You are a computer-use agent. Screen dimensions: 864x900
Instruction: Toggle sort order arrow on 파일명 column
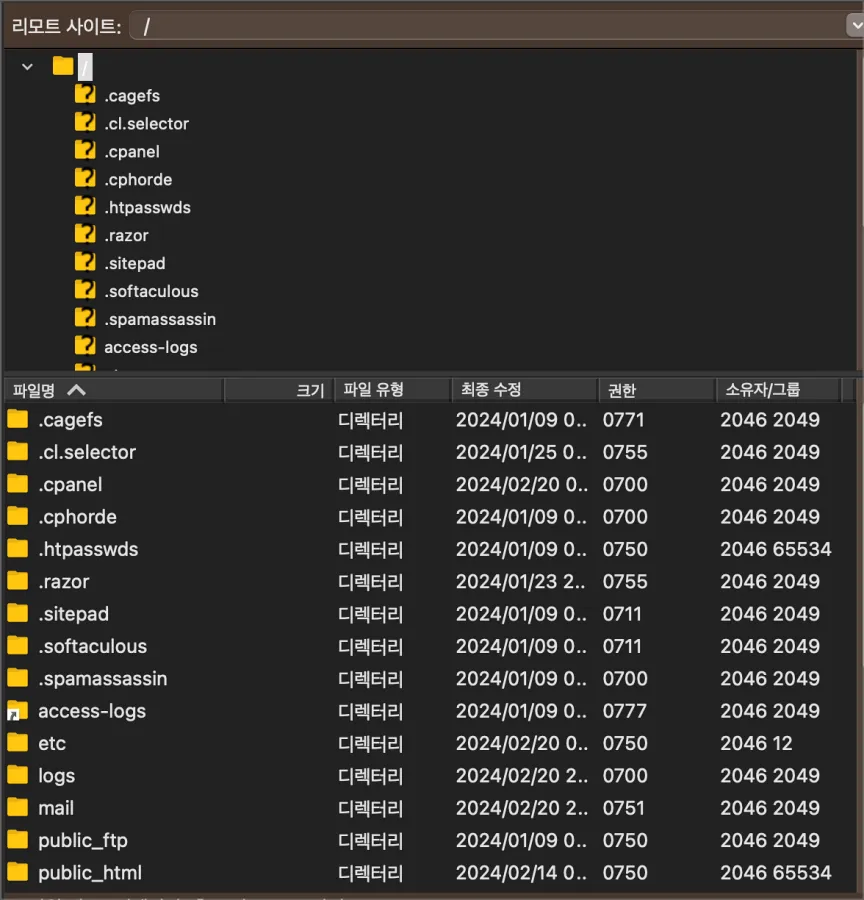point(77,390)
